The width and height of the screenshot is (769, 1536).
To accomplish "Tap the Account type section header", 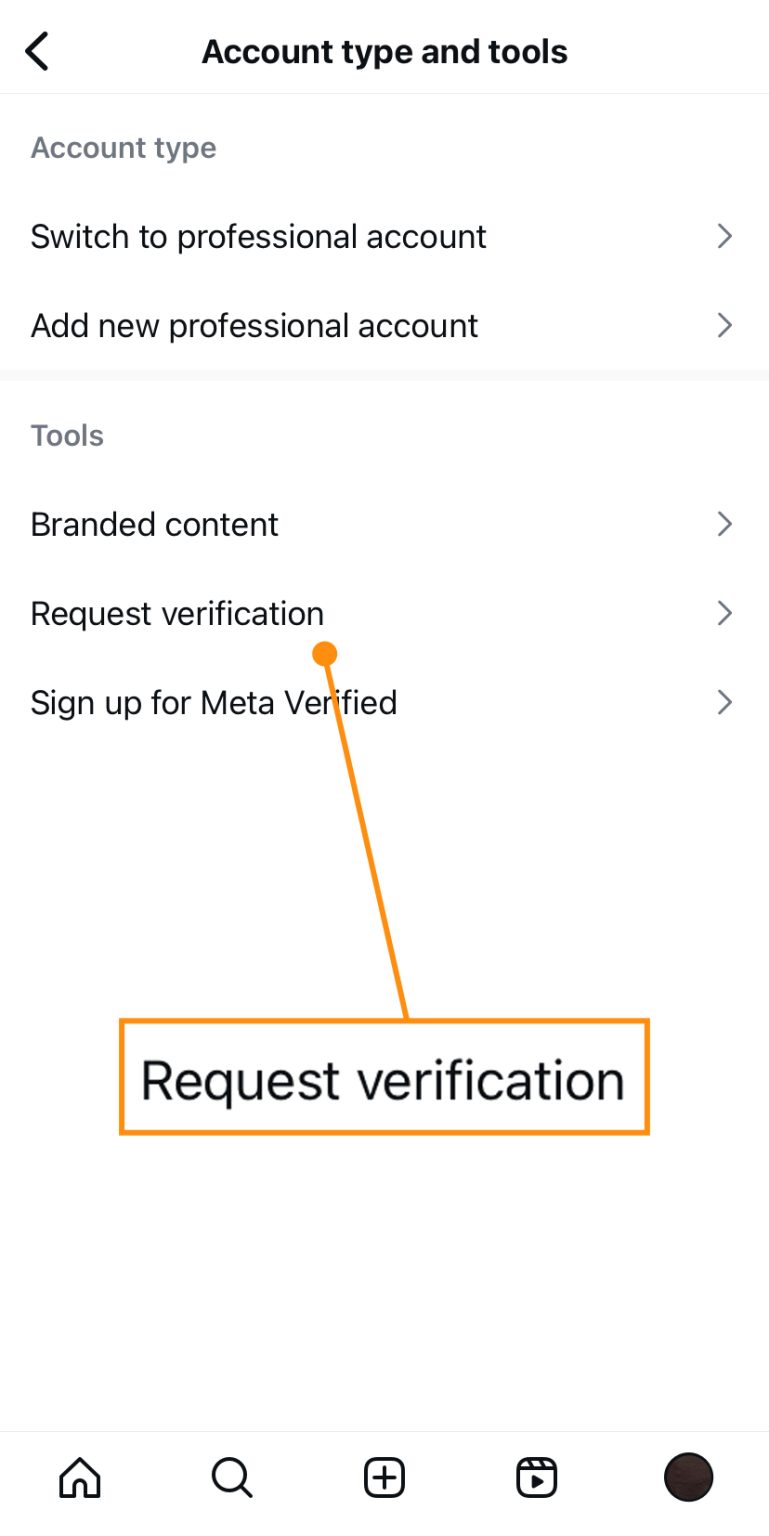I will point(123,147).
